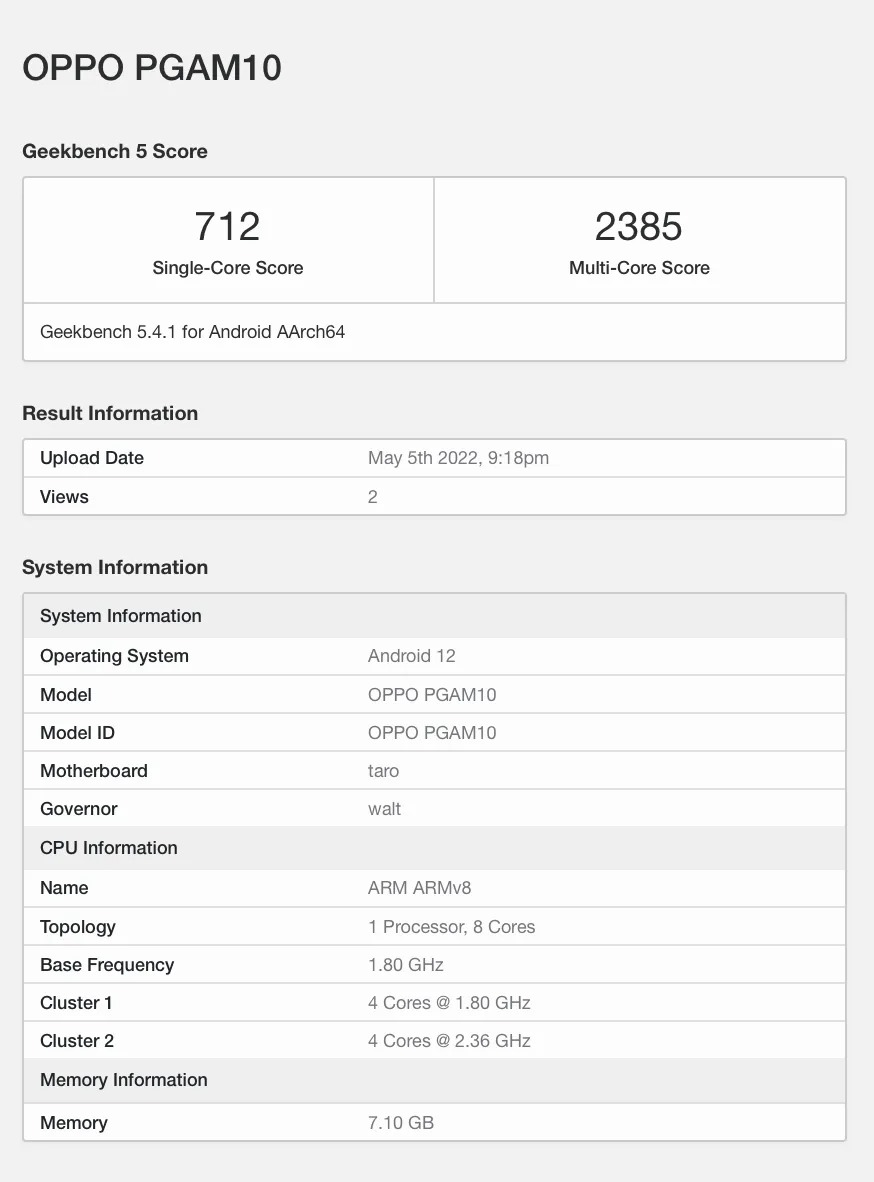Image resolution: width=874 pixels, height=1182 pixels.
Task: Click the Governor value walt
Action: tap(384, 809)
